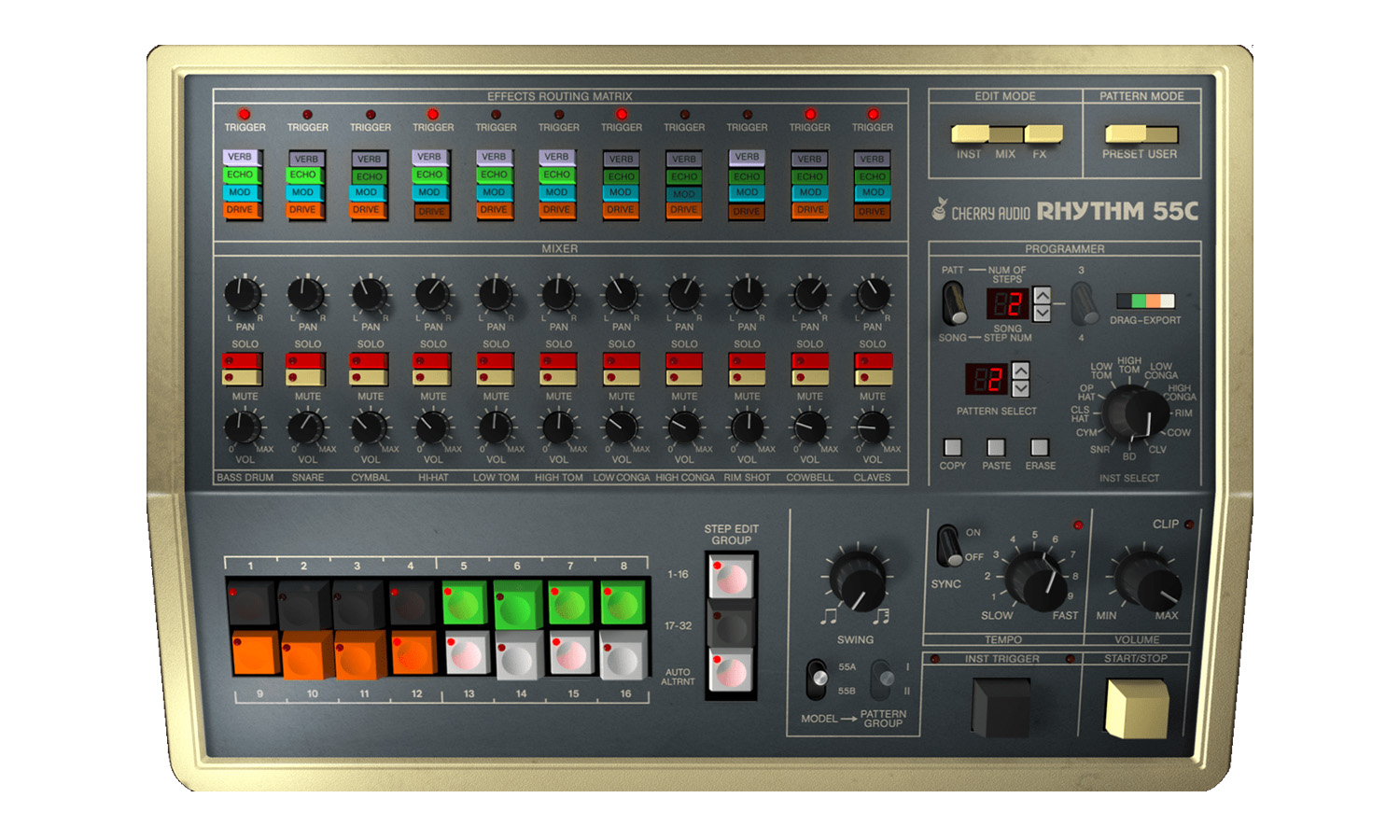Click the Drag-Export color strip
This screenshot has width=1400, height=840.
click(x=1145, y=301)
